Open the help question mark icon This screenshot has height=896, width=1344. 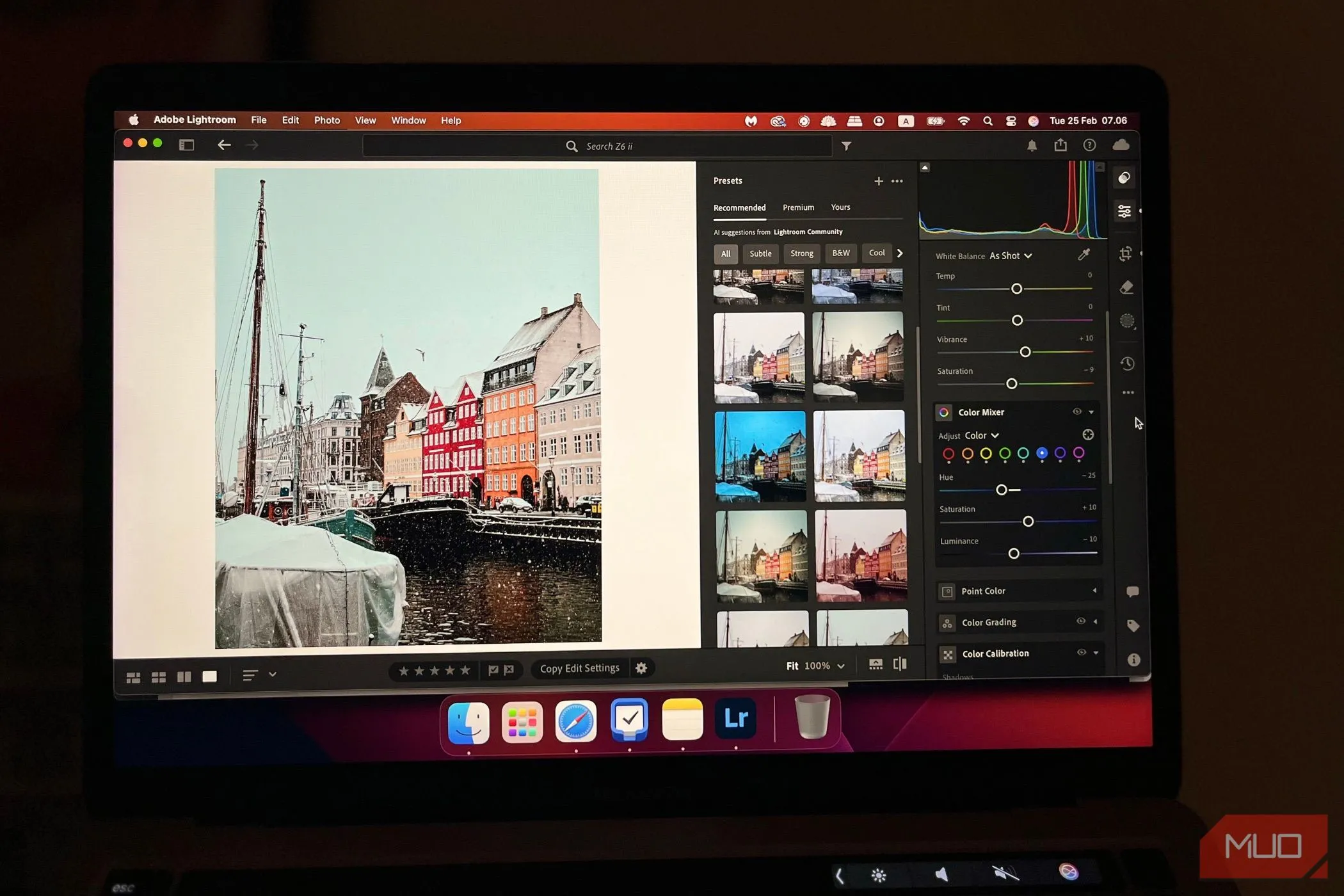pyautogui.click(x=1089, y=145)
